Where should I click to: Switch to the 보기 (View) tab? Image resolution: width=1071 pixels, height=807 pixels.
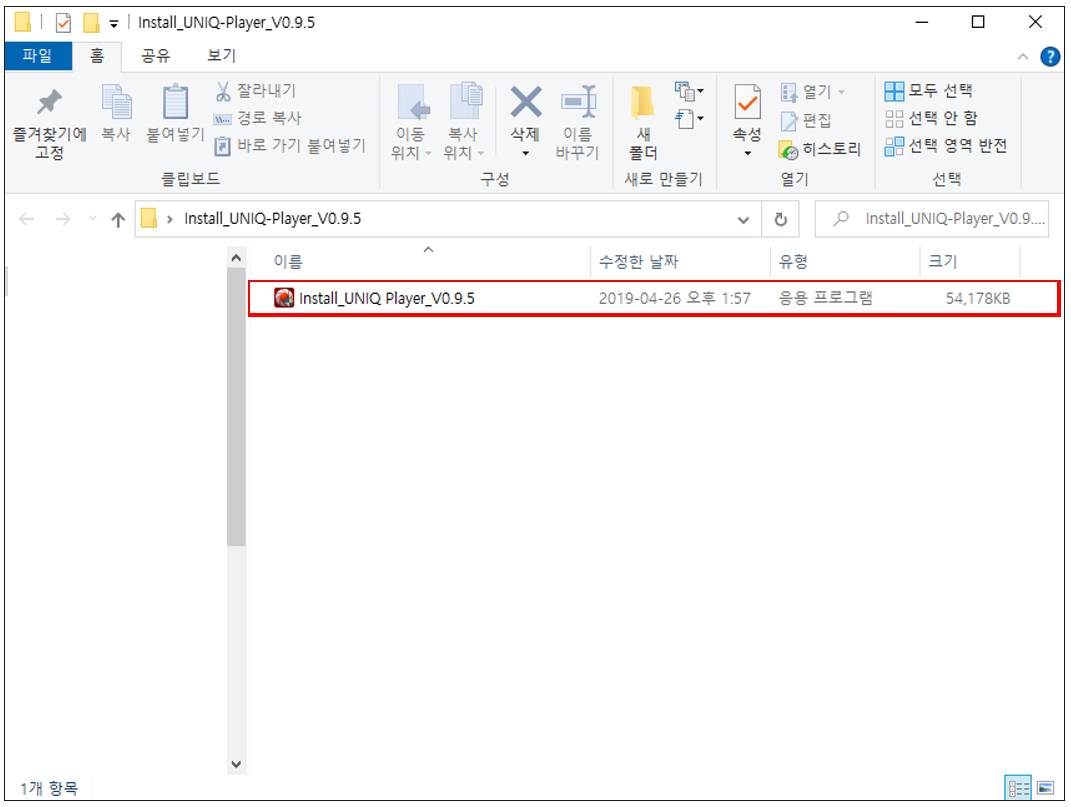tap(221, 55)
